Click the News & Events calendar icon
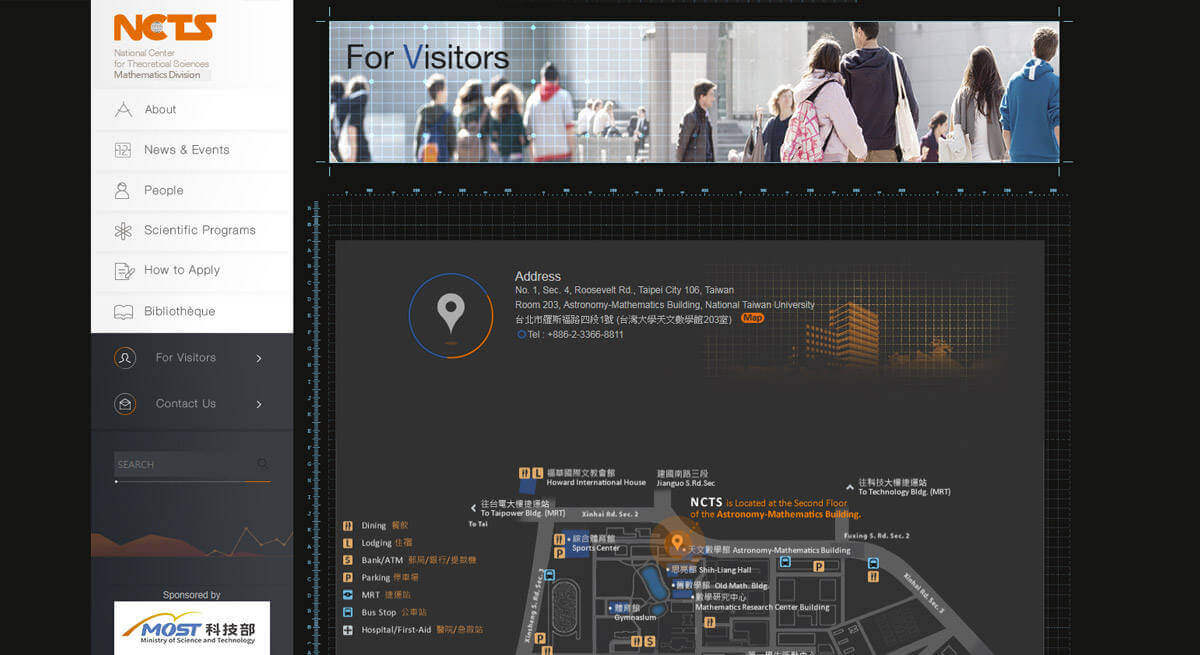1200x655 pixels. click(123, 150)
